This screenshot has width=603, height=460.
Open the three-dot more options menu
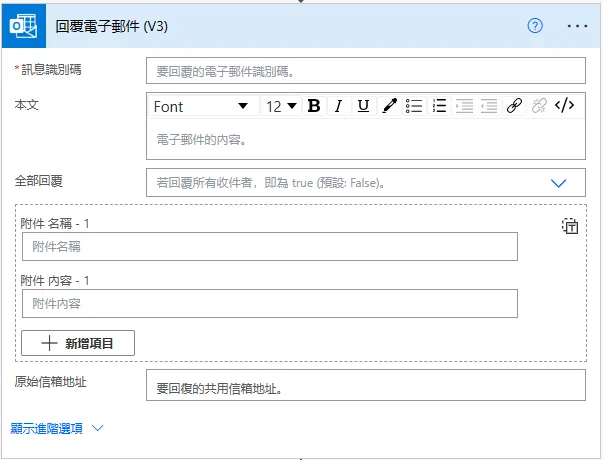577,26
